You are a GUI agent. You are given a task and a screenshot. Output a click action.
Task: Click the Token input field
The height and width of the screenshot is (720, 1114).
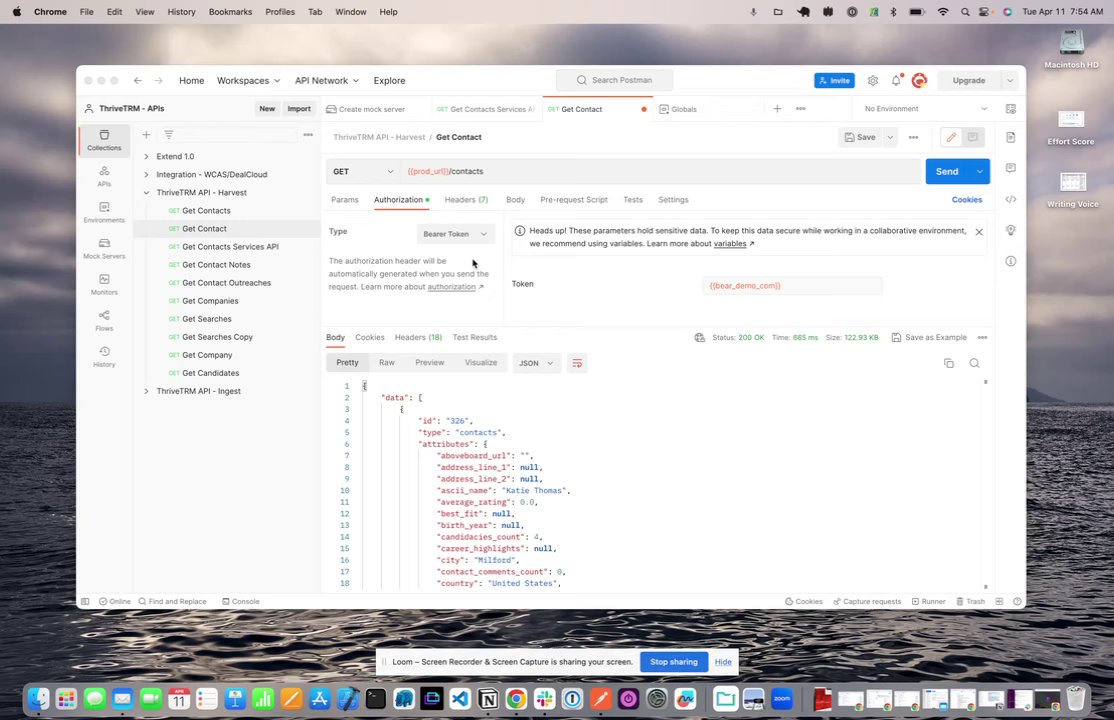792,286
